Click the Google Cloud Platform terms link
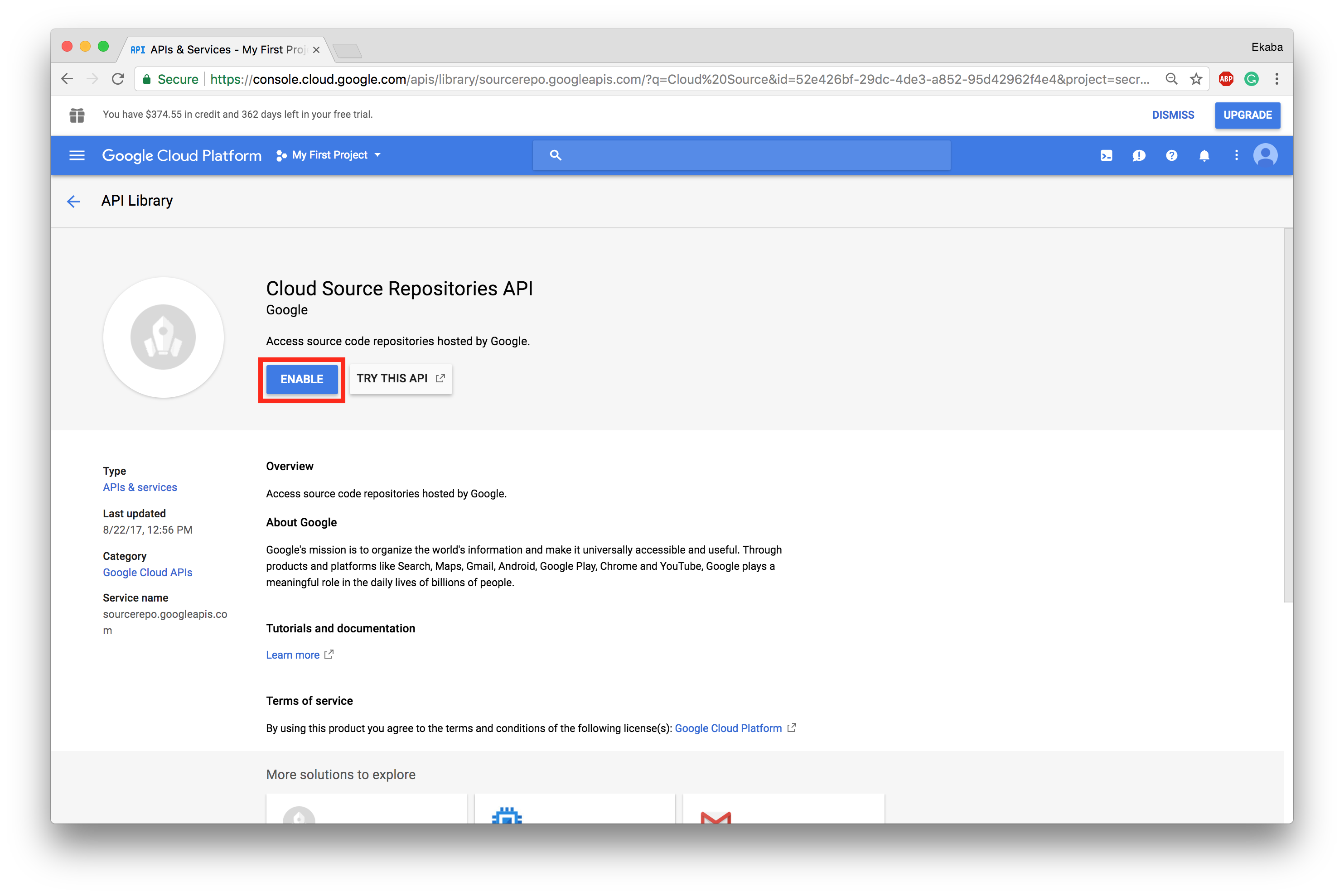The width and height of the screenshot is (1344, 896). click(x=727, y=728)
